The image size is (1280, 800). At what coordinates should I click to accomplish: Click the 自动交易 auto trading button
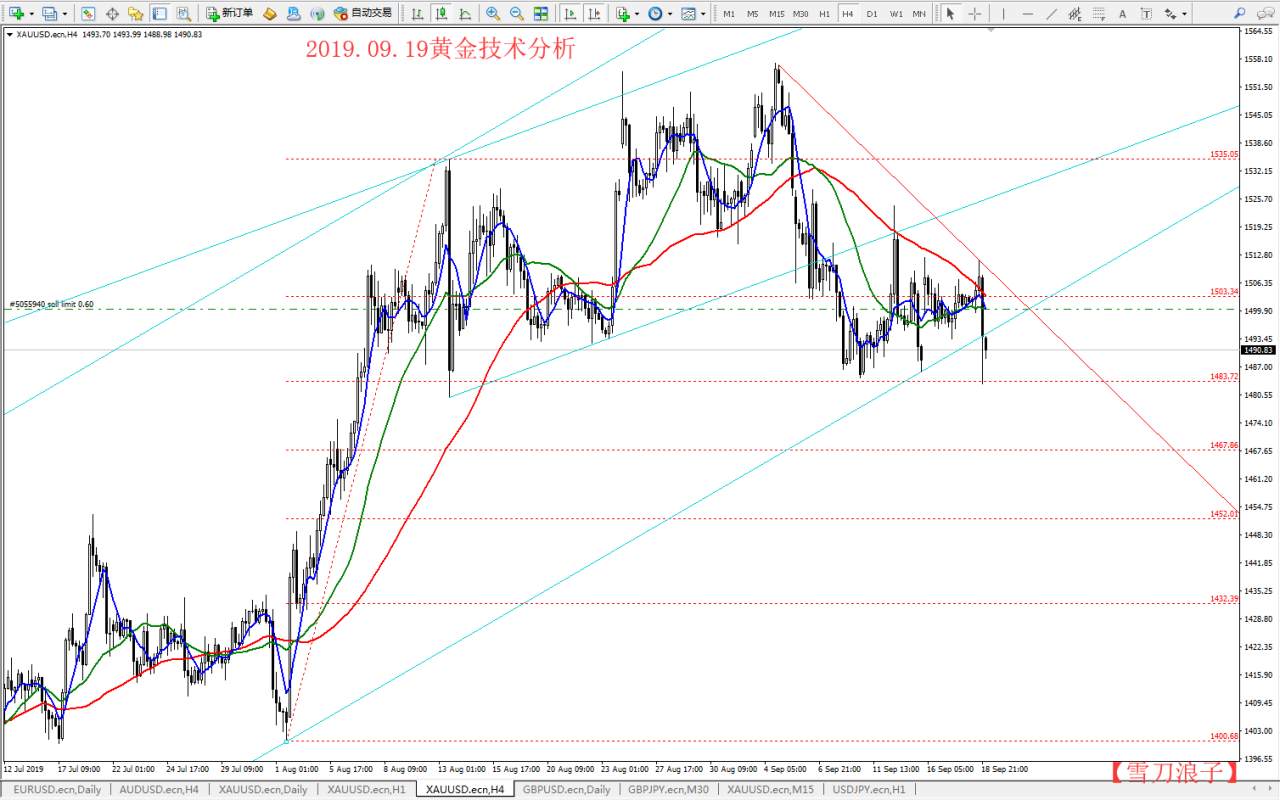coord(363,14)
